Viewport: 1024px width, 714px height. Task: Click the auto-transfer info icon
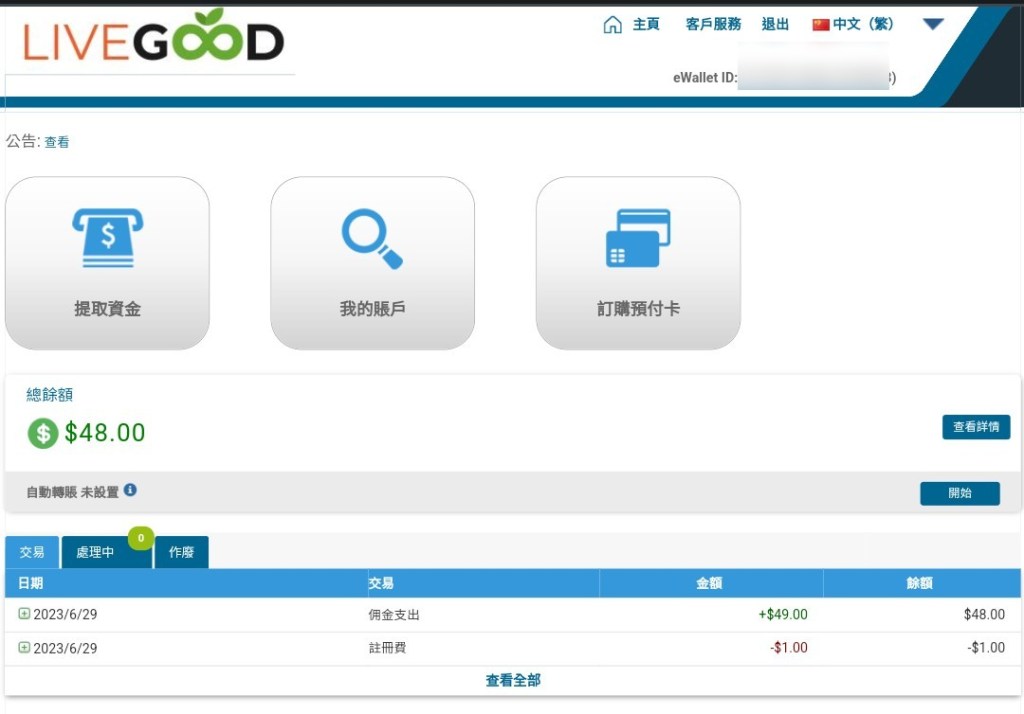coord(130,491)
